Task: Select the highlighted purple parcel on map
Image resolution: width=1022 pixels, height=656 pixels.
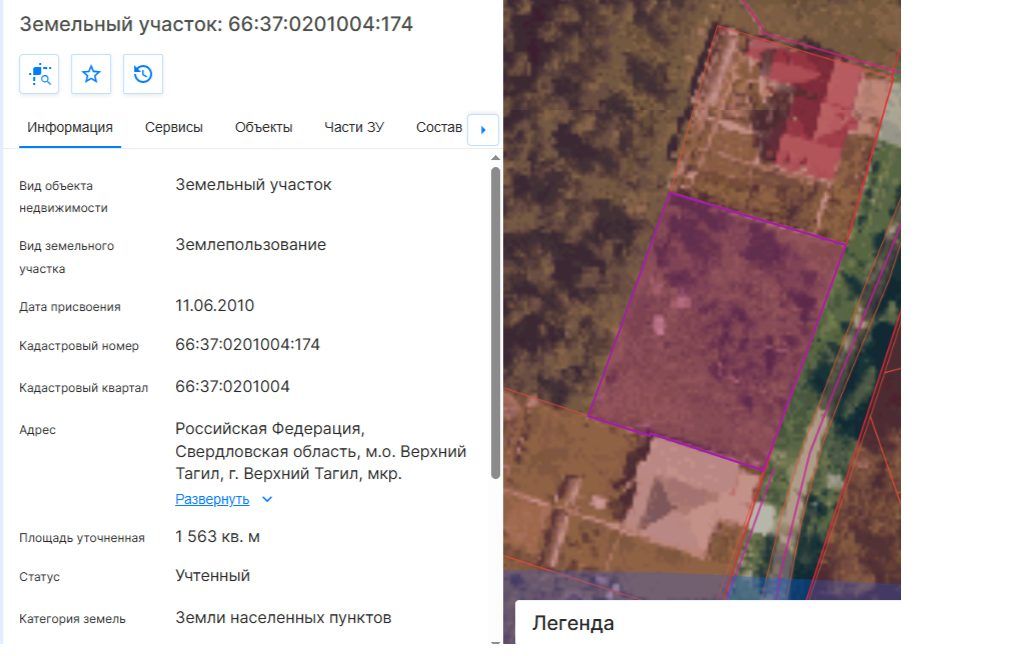Action: tap(717, 329)
